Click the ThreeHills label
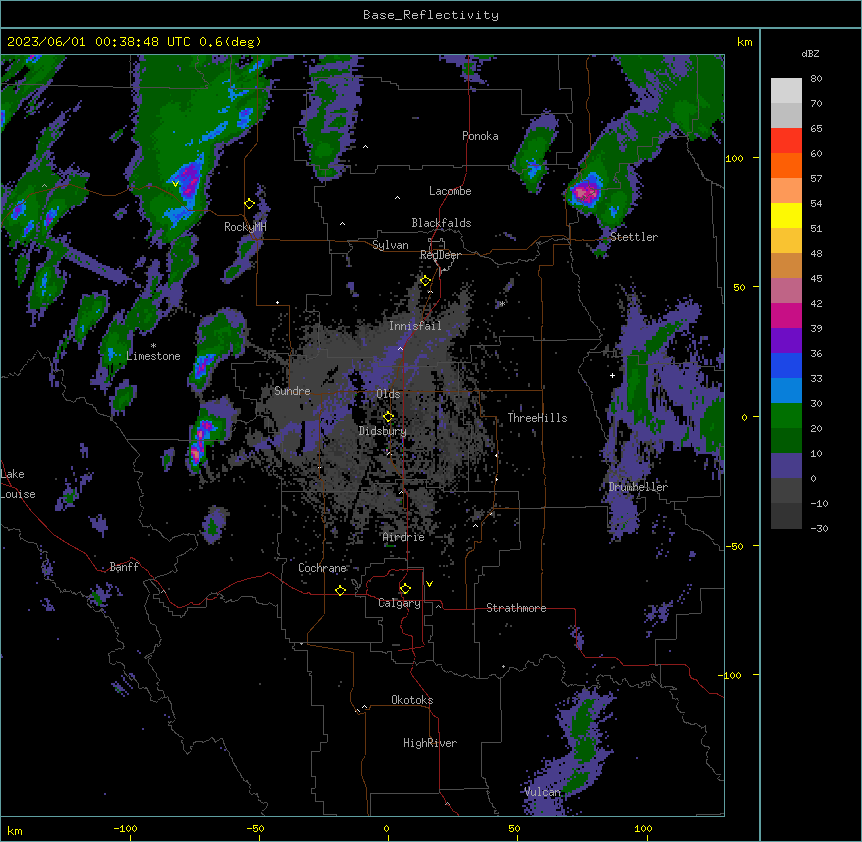The image size is (862, 842). tap(537, 418)
